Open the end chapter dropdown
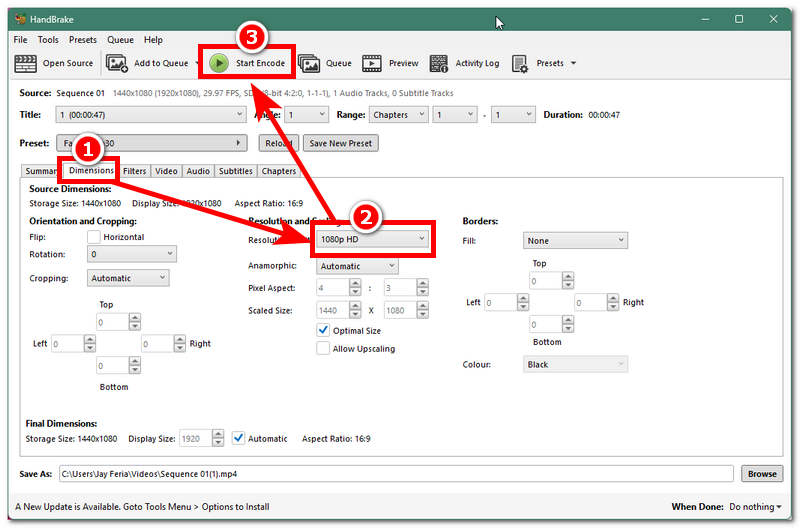 (513, 115)
